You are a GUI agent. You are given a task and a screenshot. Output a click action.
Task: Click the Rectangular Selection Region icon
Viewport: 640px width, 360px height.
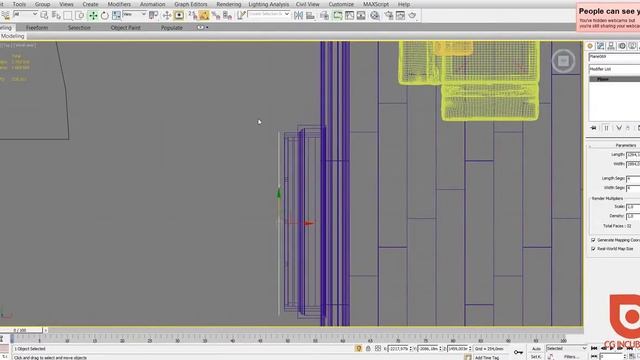click(x=68, y=16)
